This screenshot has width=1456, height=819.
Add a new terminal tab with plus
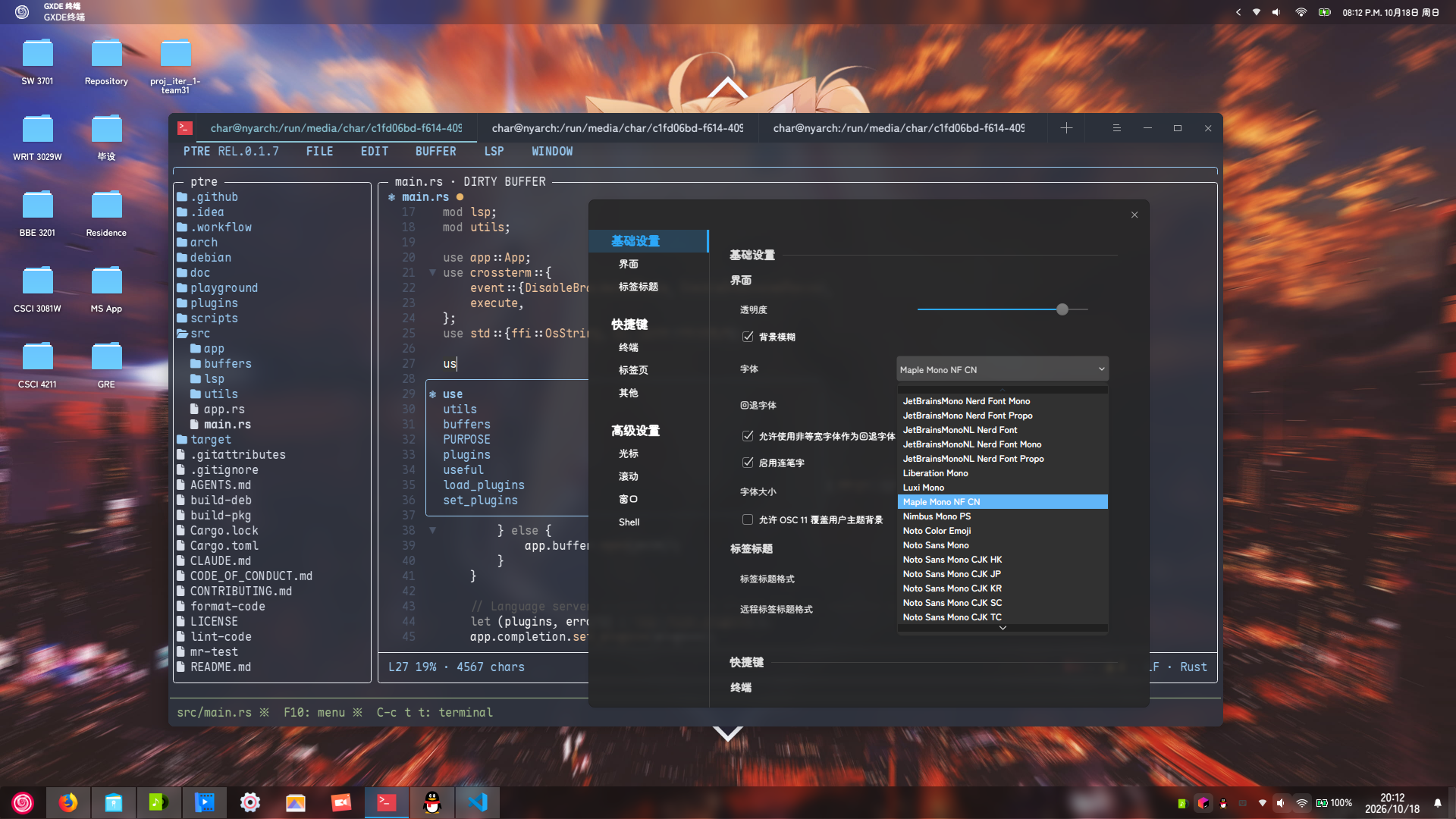tap(1066, 128)
